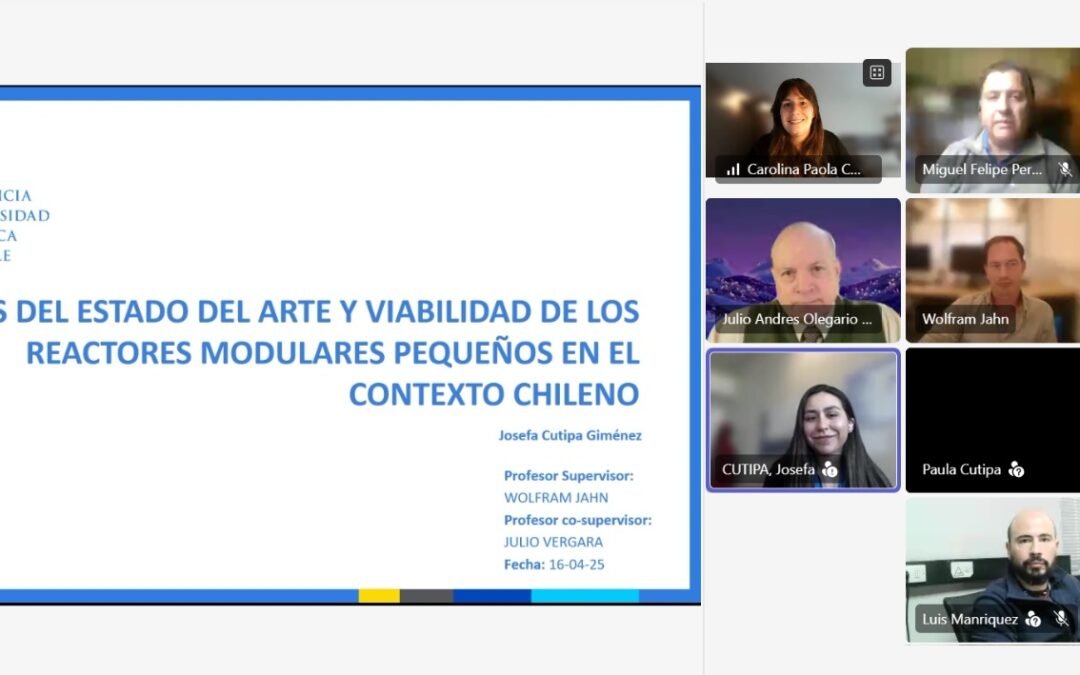Click the Miguel Felipe Per... name label
This screenshot has width=1080, height=675.
(x=982, y=170)
